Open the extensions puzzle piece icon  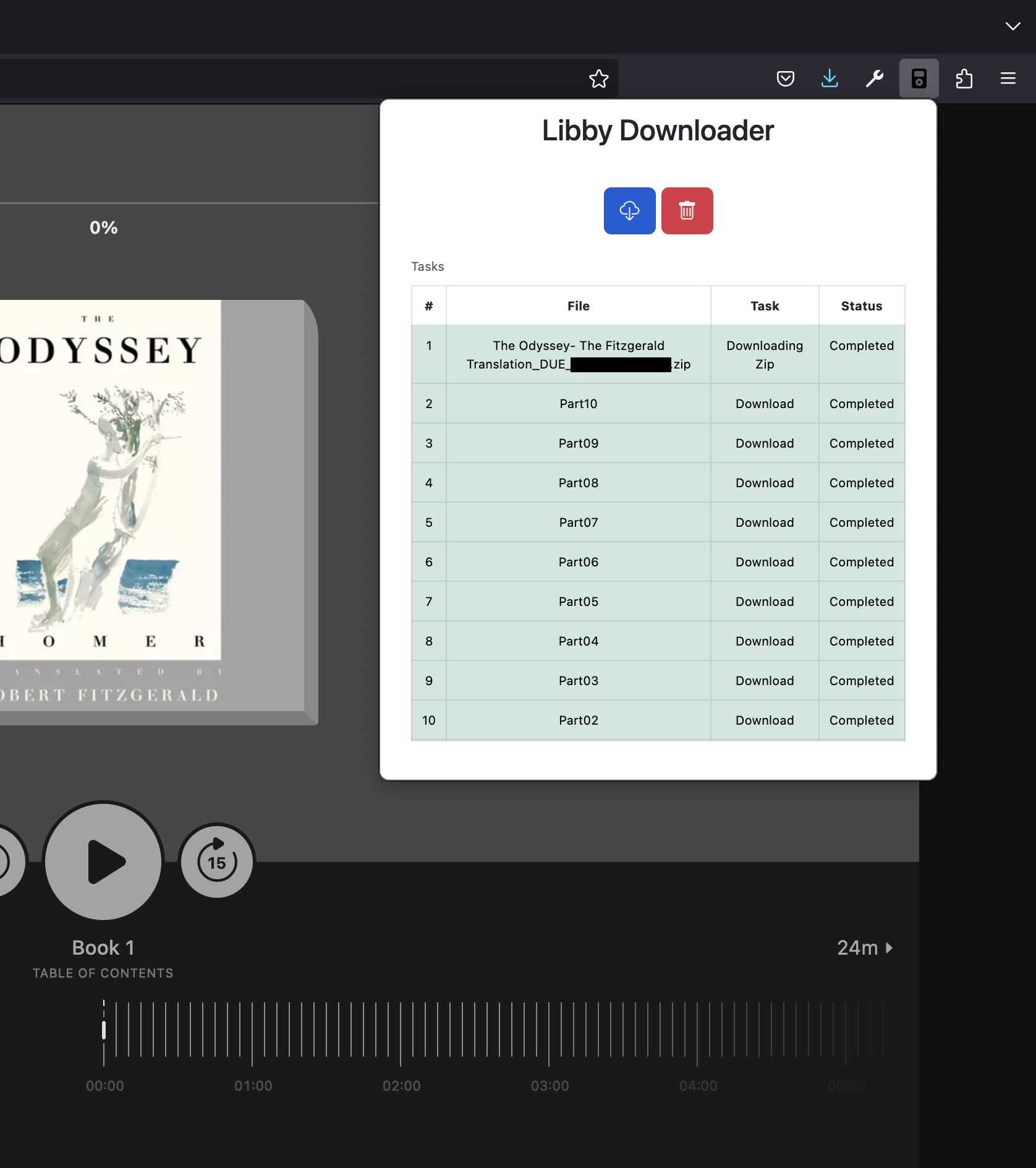click(x=964, y=79)
